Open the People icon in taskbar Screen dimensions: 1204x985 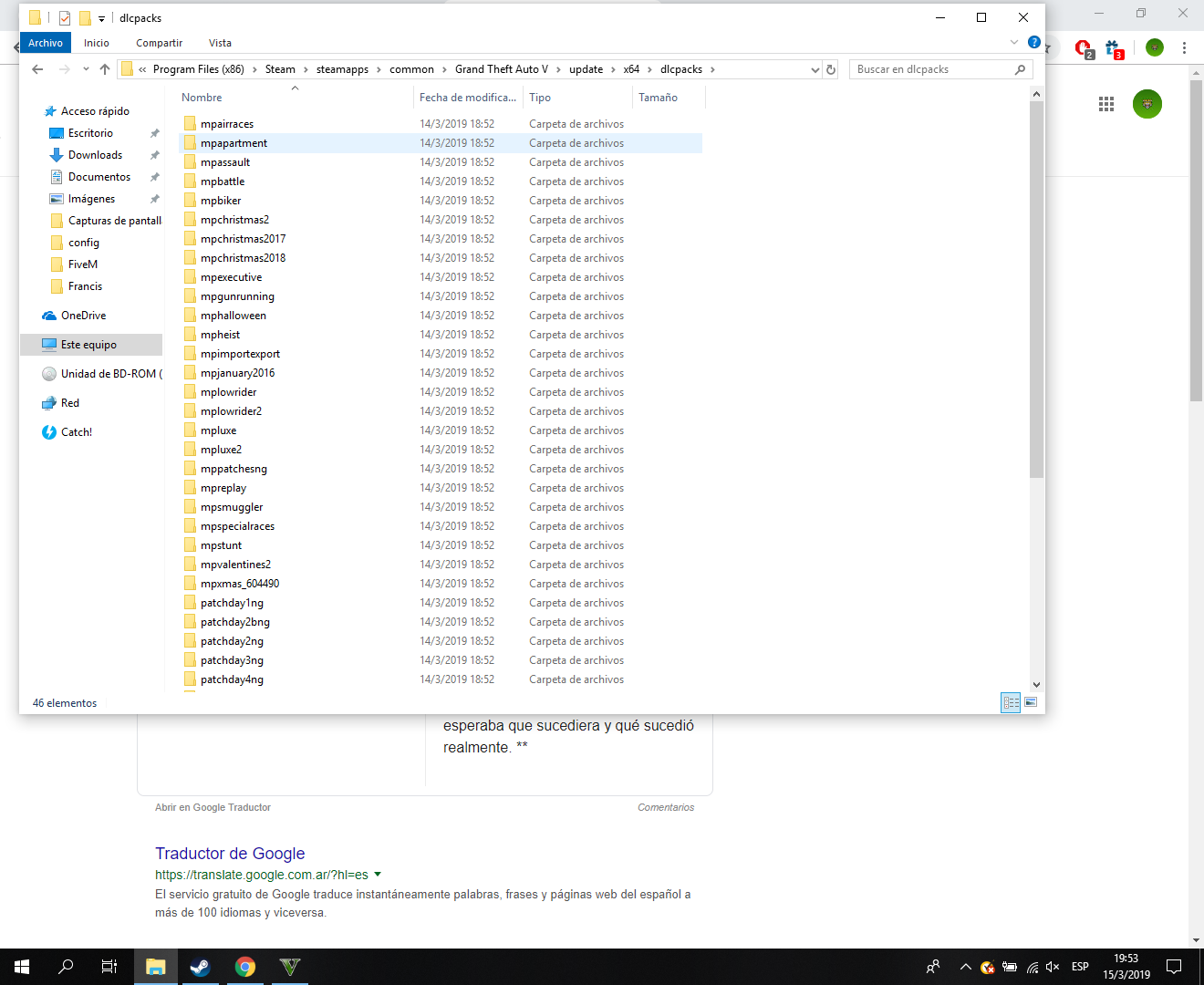(x=933, y=967)
